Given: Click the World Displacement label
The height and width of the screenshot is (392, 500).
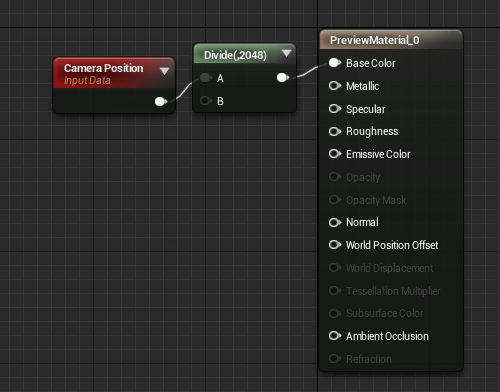Looking at the screenshot, I should 389,268.
